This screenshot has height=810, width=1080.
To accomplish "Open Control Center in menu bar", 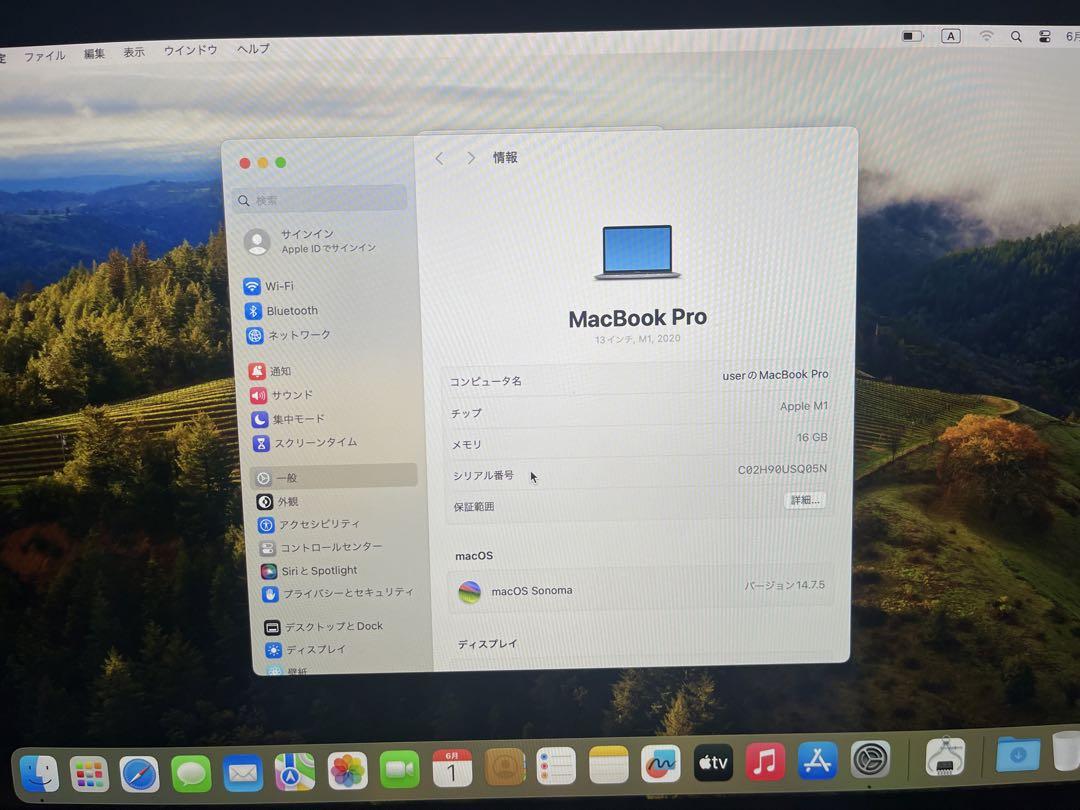I will [1045, 37].
